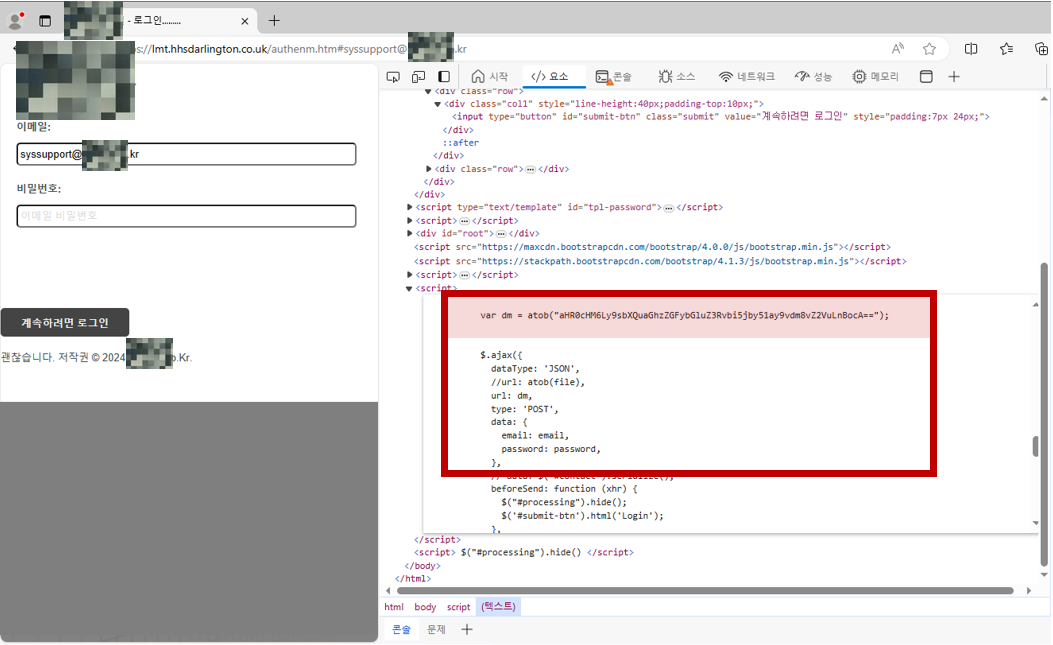Collapse the div class="col1" node
This screenshot has width=1053, height=645.
pyautogui.click(x=438, y=104)
